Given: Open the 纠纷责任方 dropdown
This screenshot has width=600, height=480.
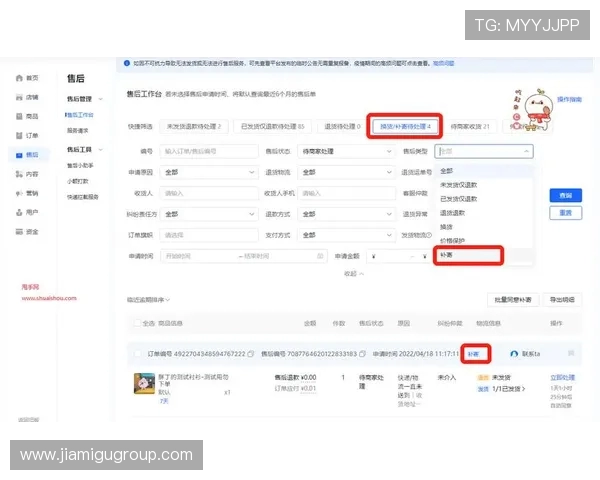Looking at the screenshot, I should click(209, 214).
